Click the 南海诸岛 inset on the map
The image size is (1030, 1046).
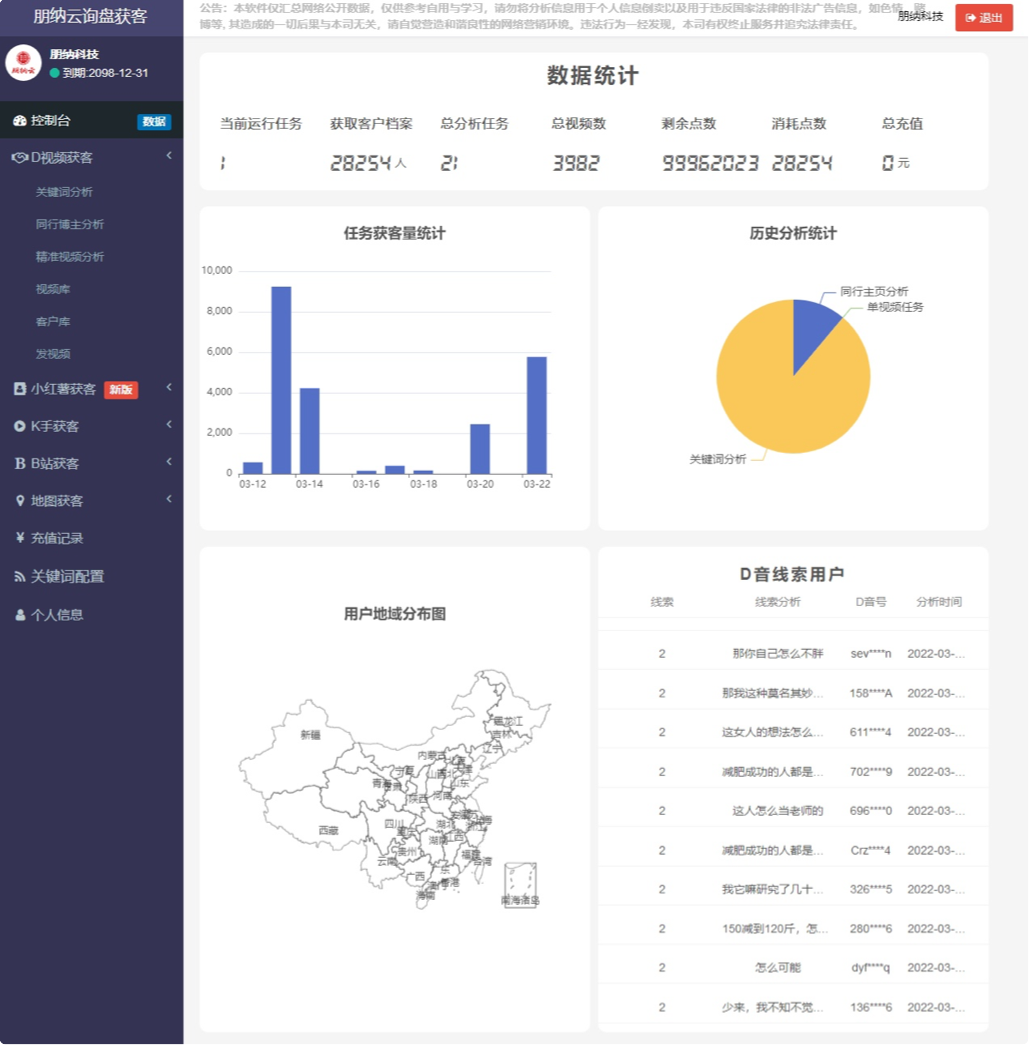[x=520, y=885]
